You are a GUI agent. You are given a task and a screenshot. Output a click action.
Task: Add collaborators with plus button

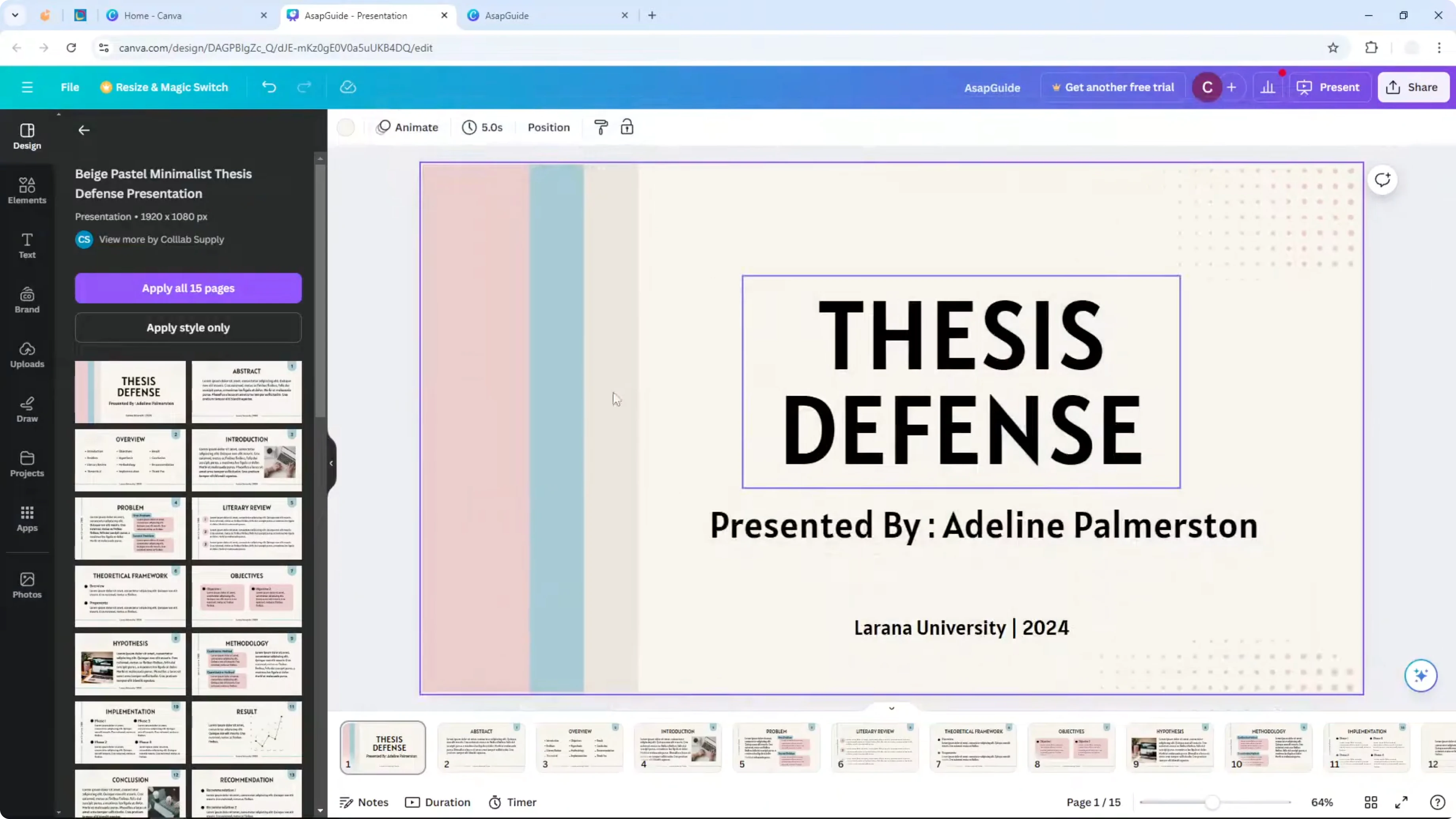[x=1232, y=87]
